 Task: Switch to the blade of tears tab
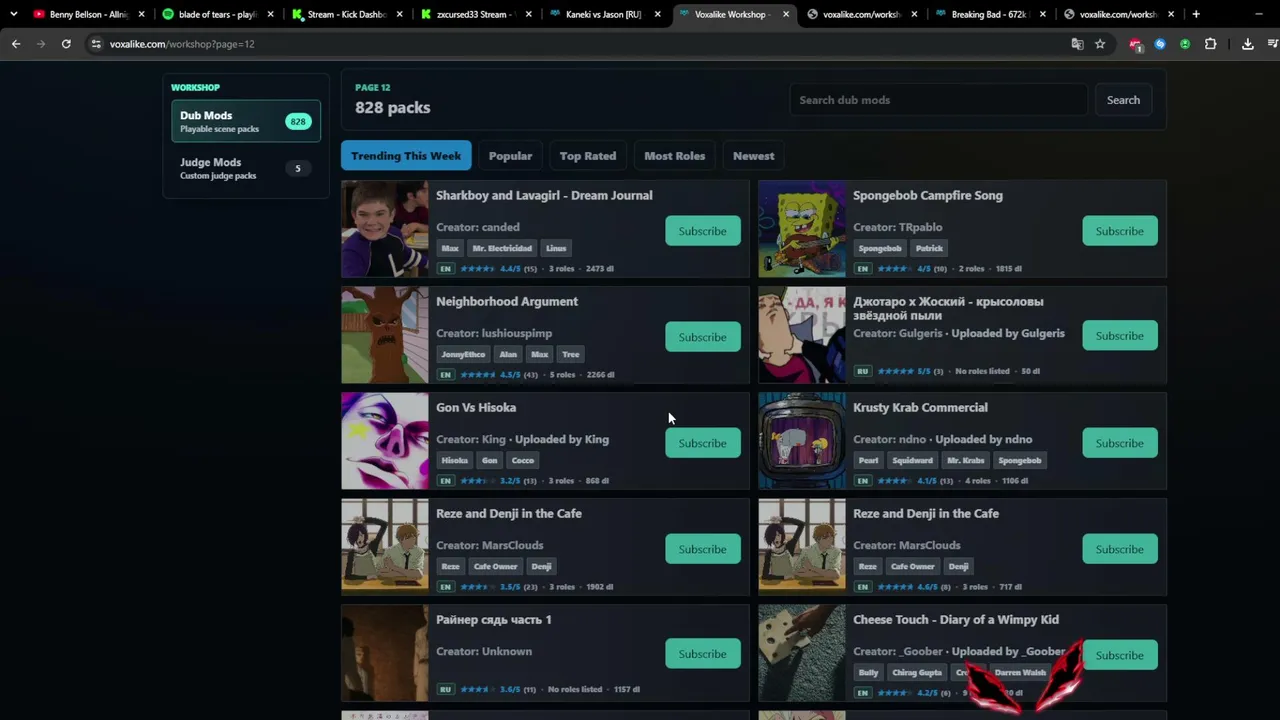pyautogui.click(x=217, y=14)
